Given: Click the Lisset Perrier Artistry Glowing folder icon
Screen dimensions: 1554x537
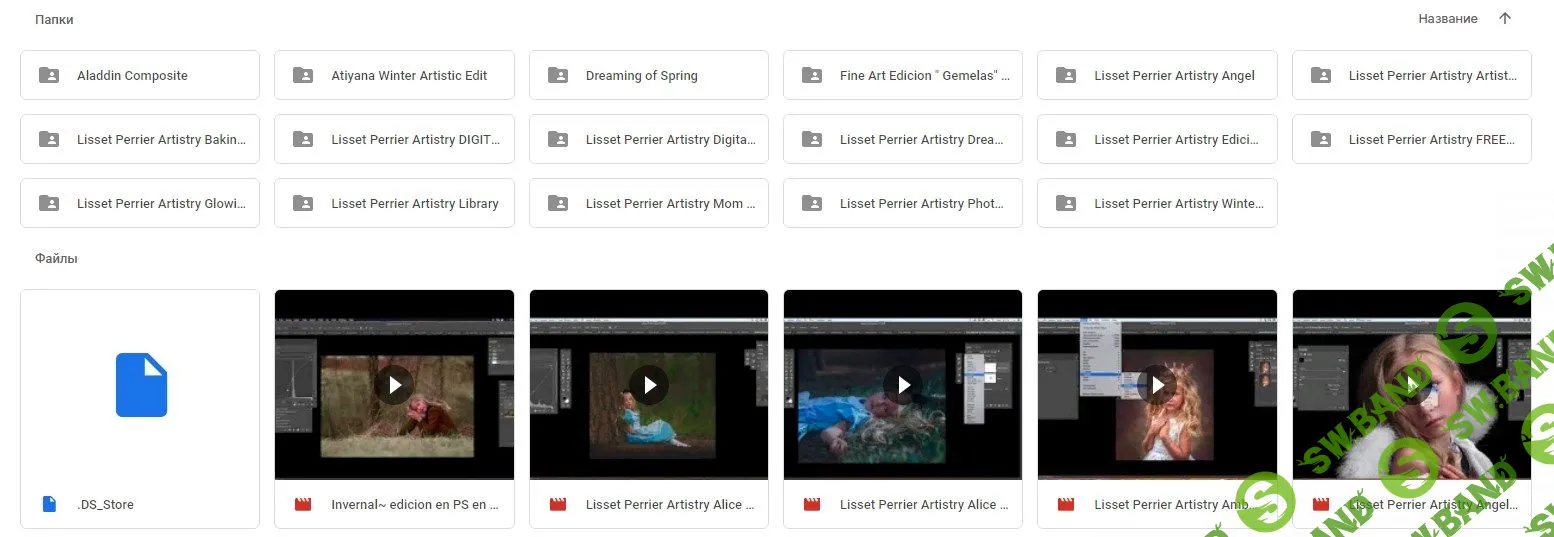Looking at the screenshot, I should [48, 203].
